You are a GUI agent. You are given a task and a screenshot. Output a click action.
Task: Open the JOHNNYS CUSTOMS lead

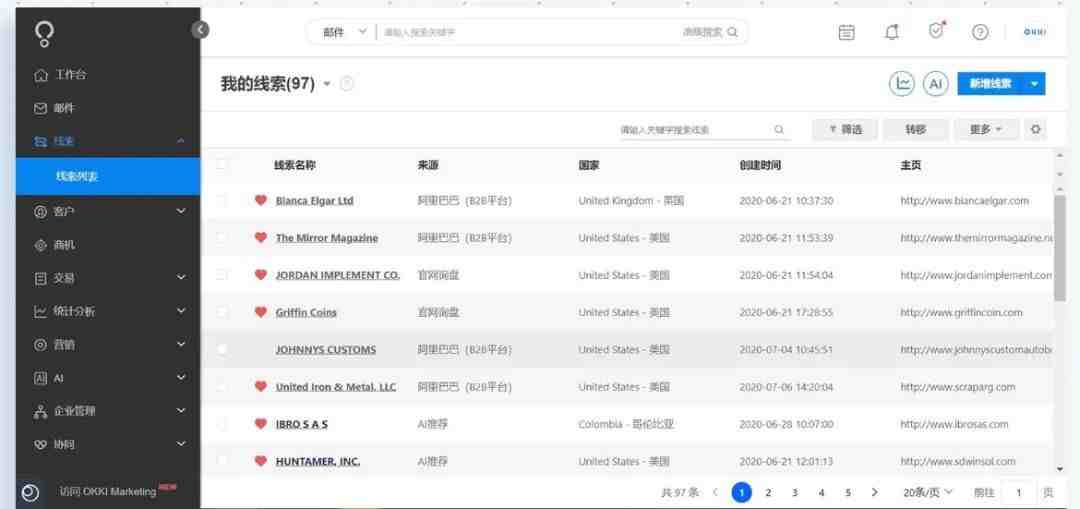click(x=326, y=349)
